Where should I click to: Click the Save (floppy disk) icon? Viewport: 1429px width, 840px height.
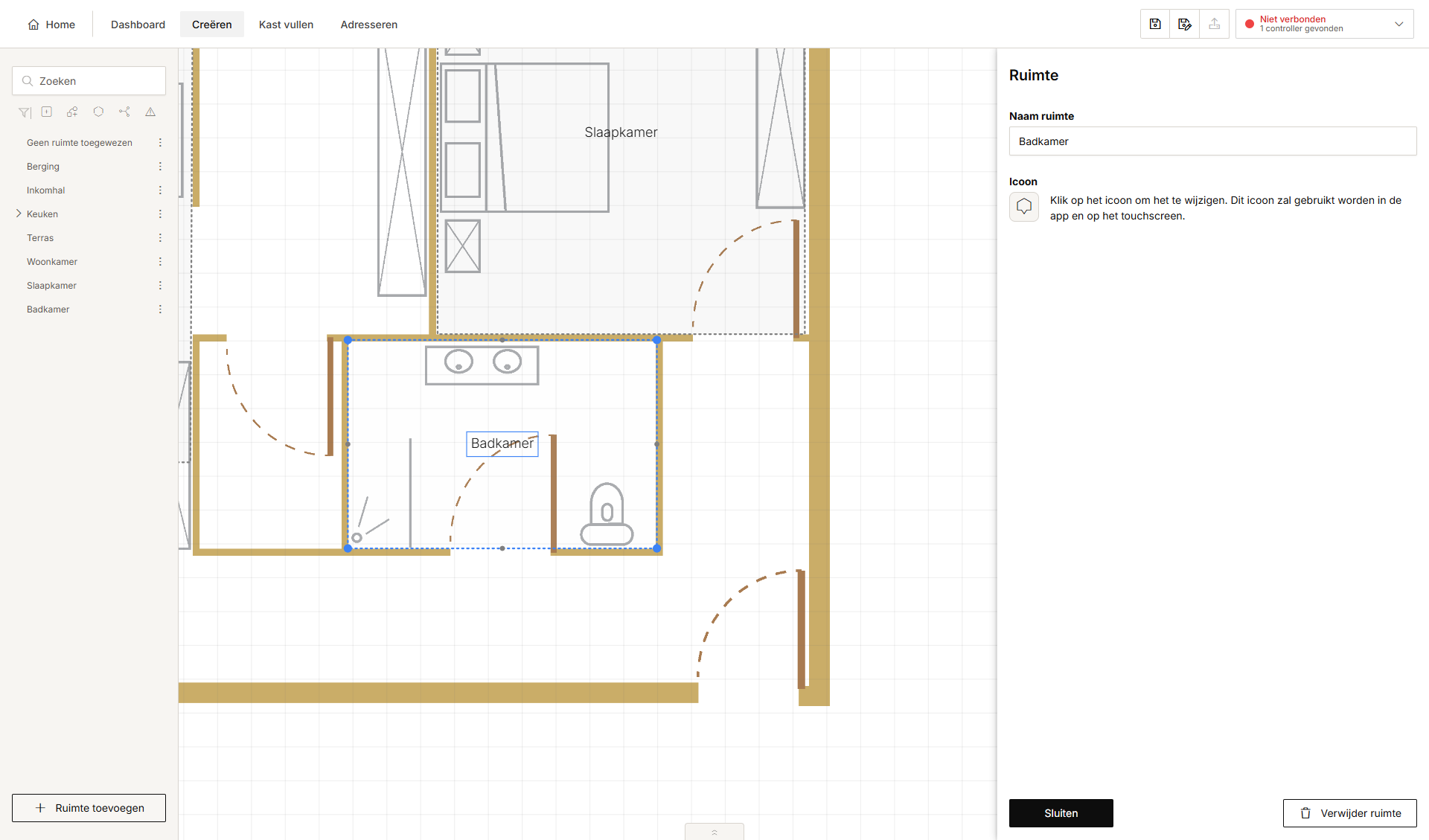[1155, 24]
